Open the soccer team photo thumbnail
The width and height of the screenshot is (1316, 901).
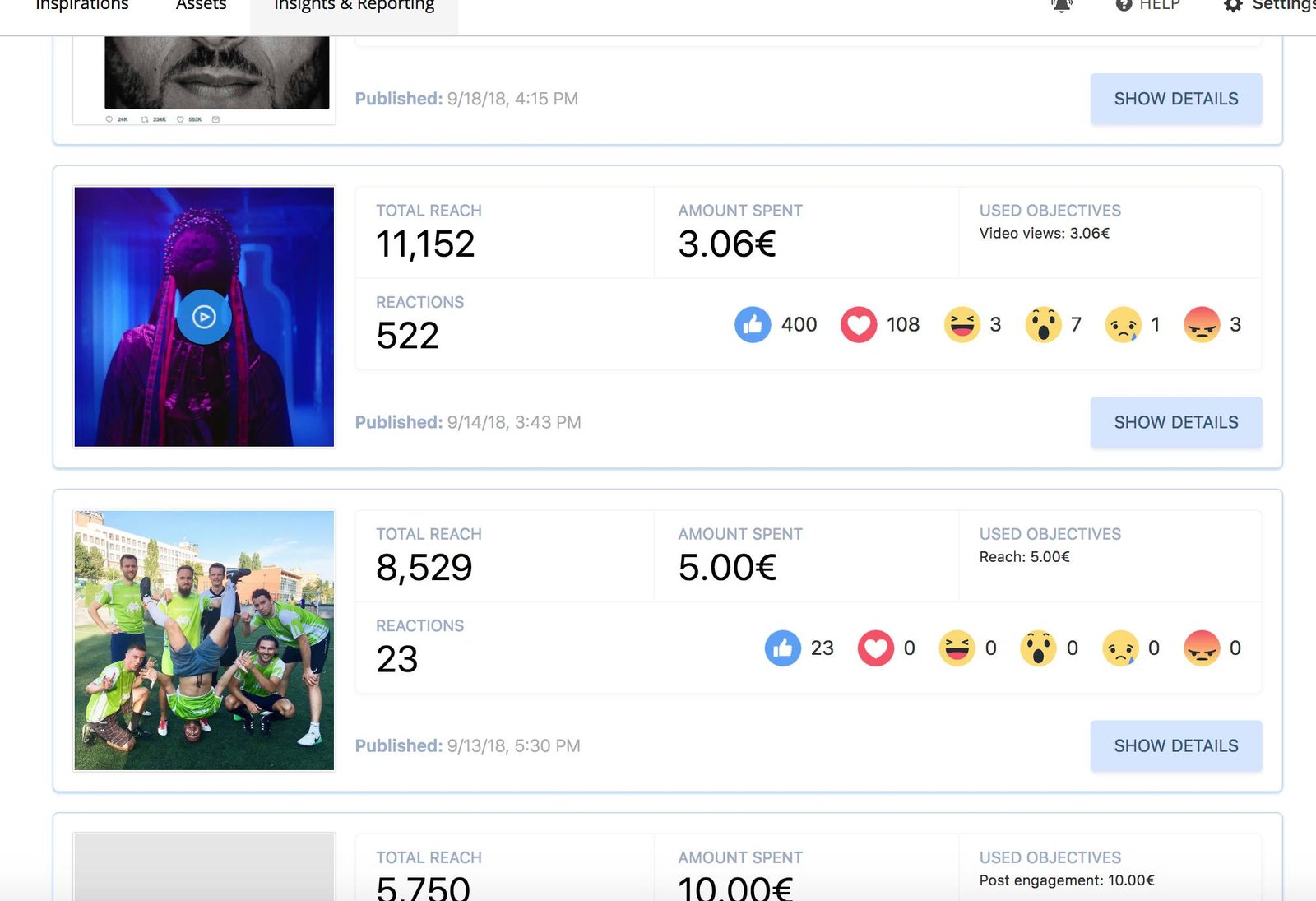[204, 640]
